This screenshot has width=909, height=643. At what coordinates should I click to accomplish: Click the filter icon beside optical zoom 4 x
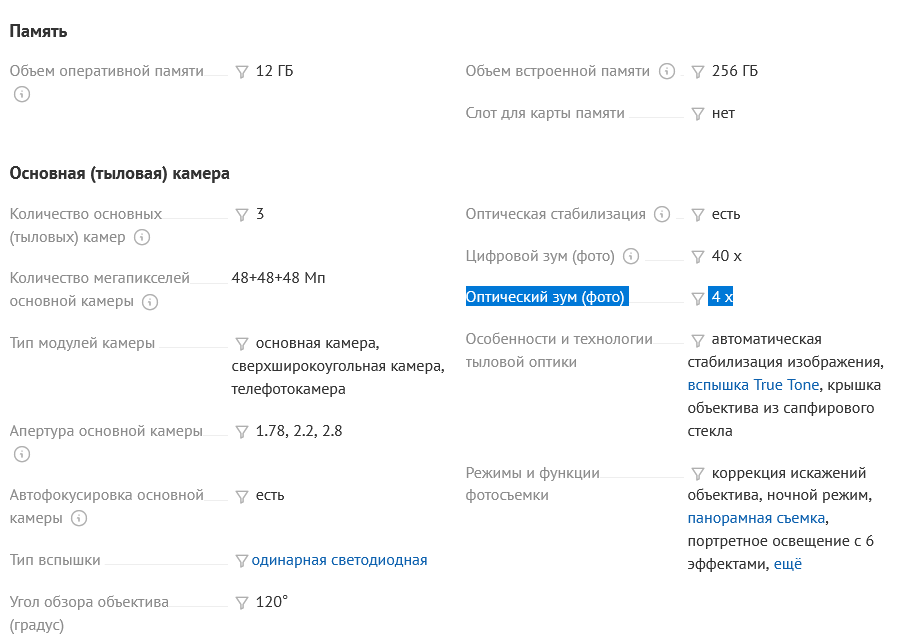tap(698, 298)
